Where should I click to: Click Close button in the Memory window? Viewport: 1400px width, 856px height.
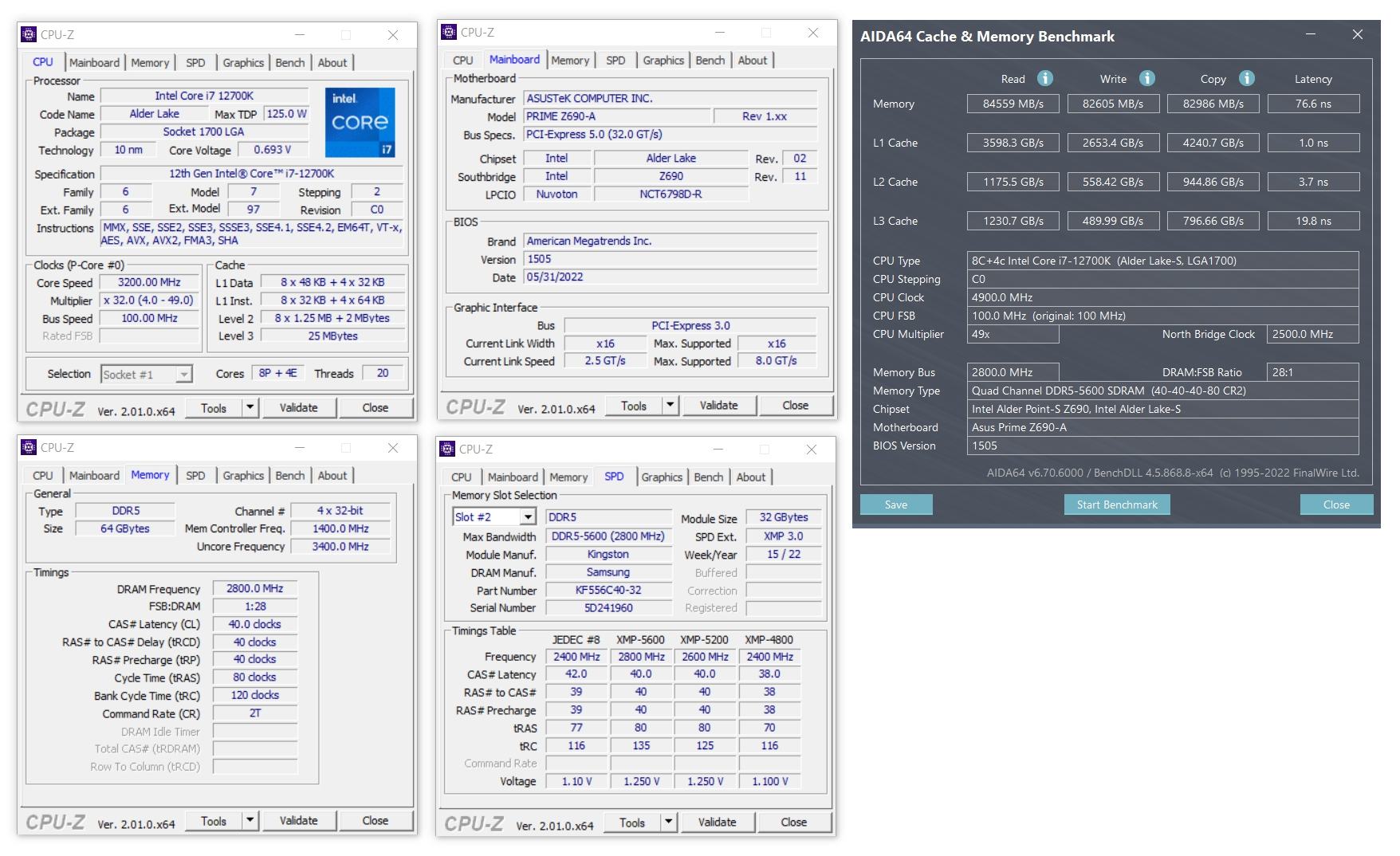click(376, 821)
